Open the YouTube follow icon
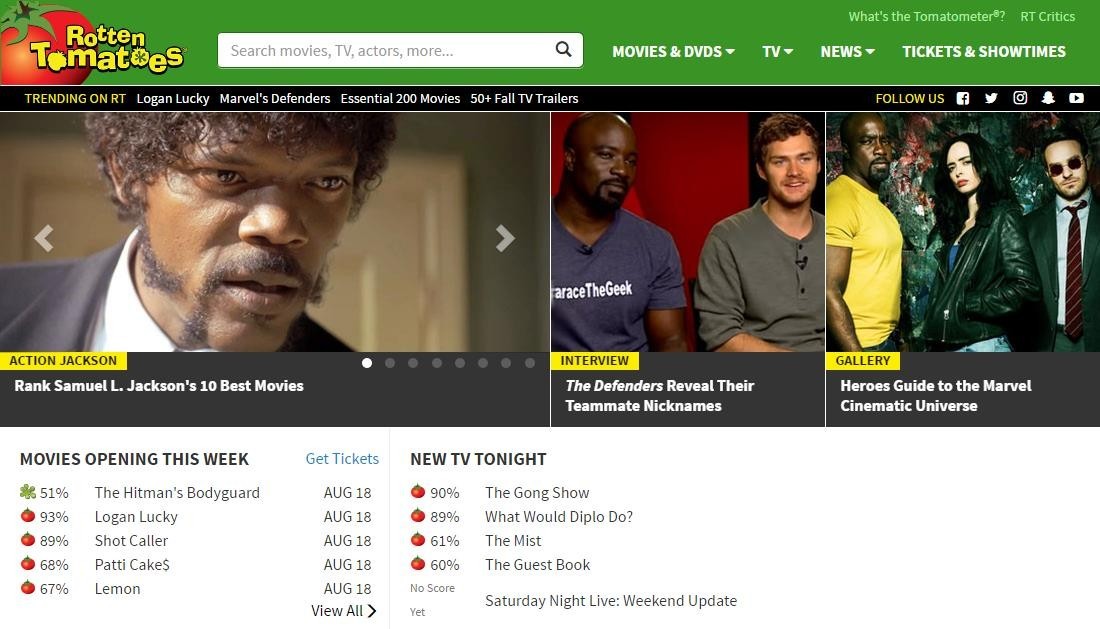Screen dimensions: 1100x629 [1076, 98]
